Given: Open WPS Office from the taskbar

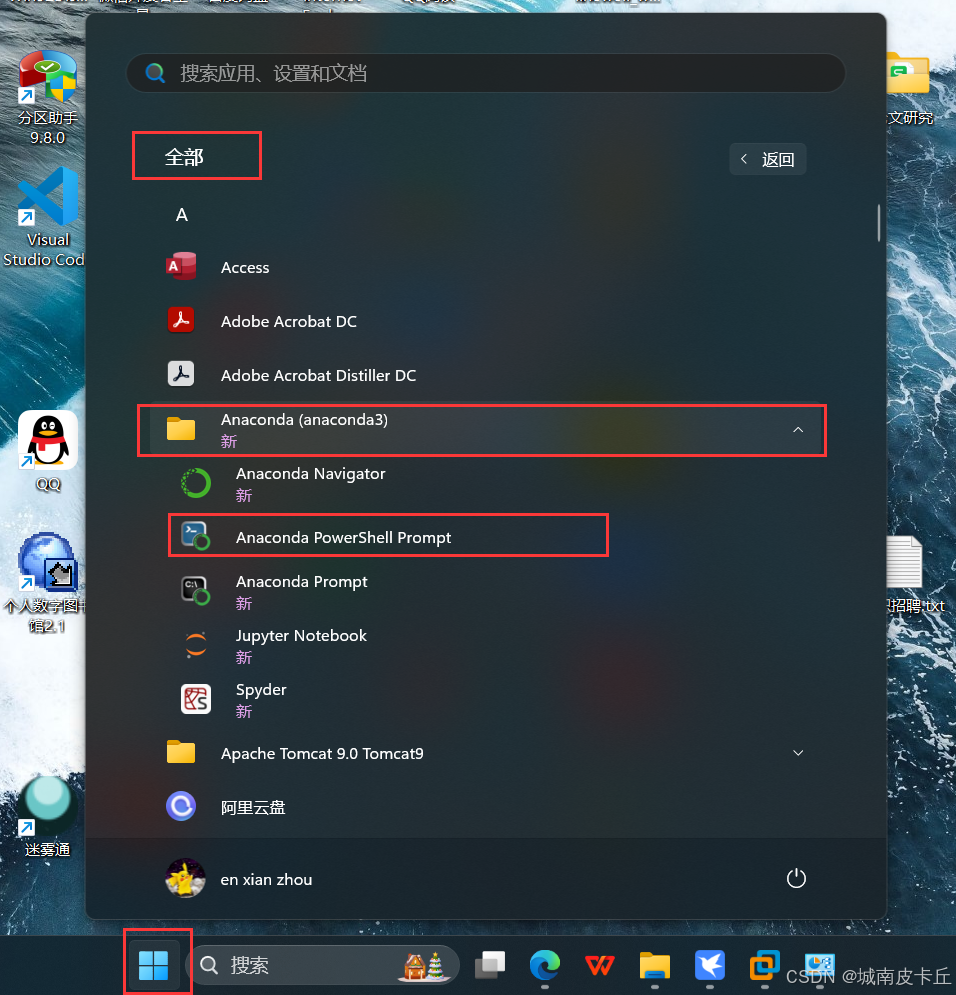Looking at the screenshot, I should pos(599,965).
